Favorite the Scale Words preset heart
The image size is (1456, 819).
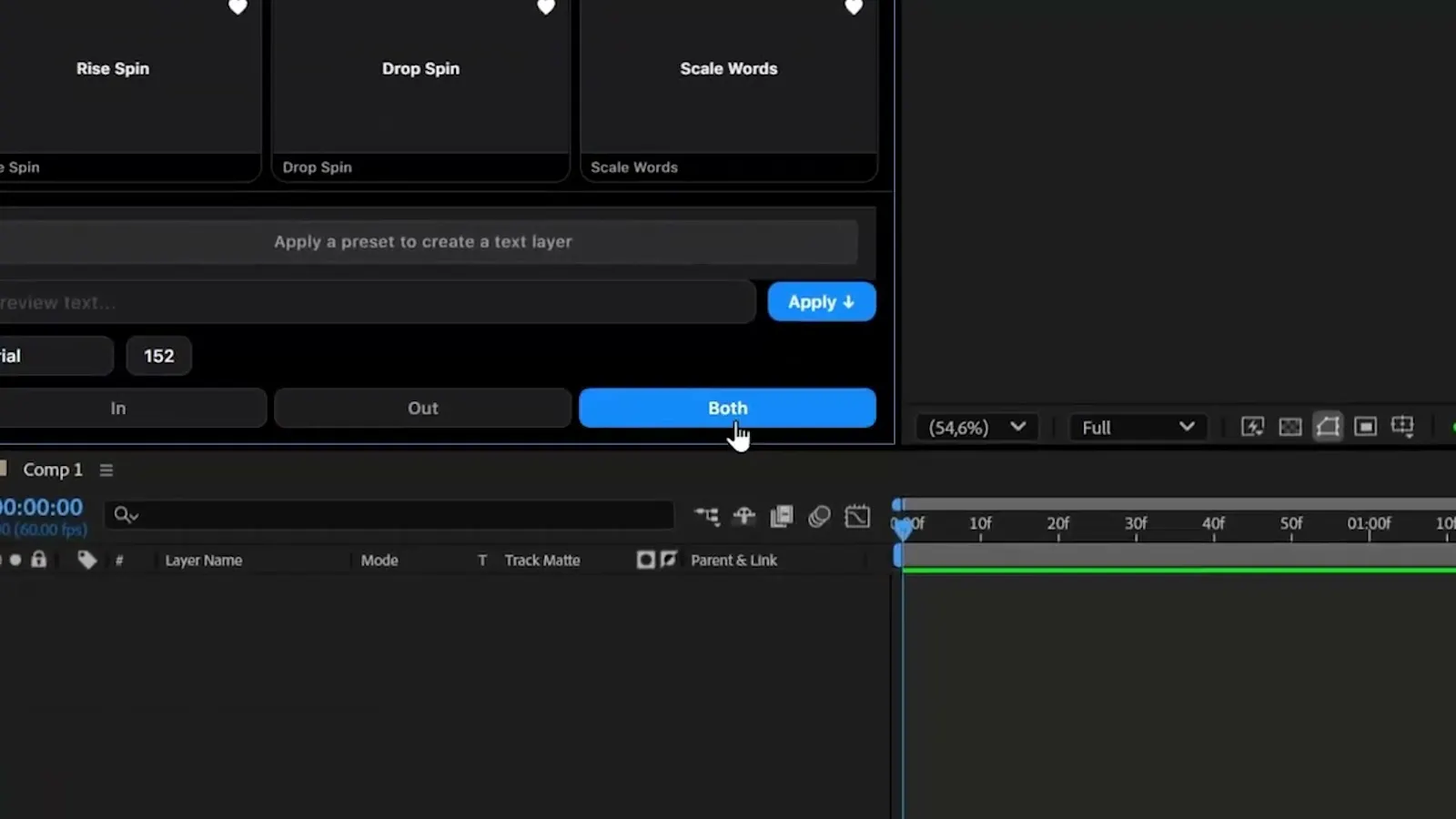point(854,7)
